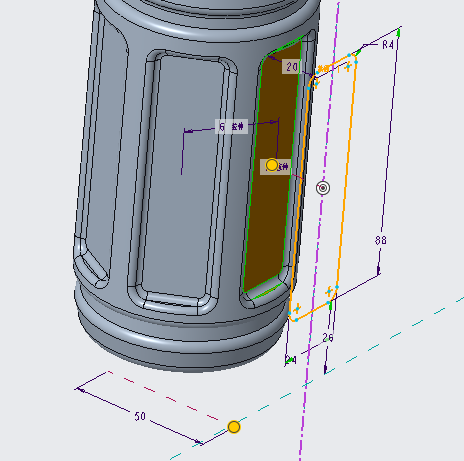Image resolution: width=464 pixels, height=461 pixels.
Task: Select the 24 offset dimension value
Action: pyautogui.click(x=291, y=360)
